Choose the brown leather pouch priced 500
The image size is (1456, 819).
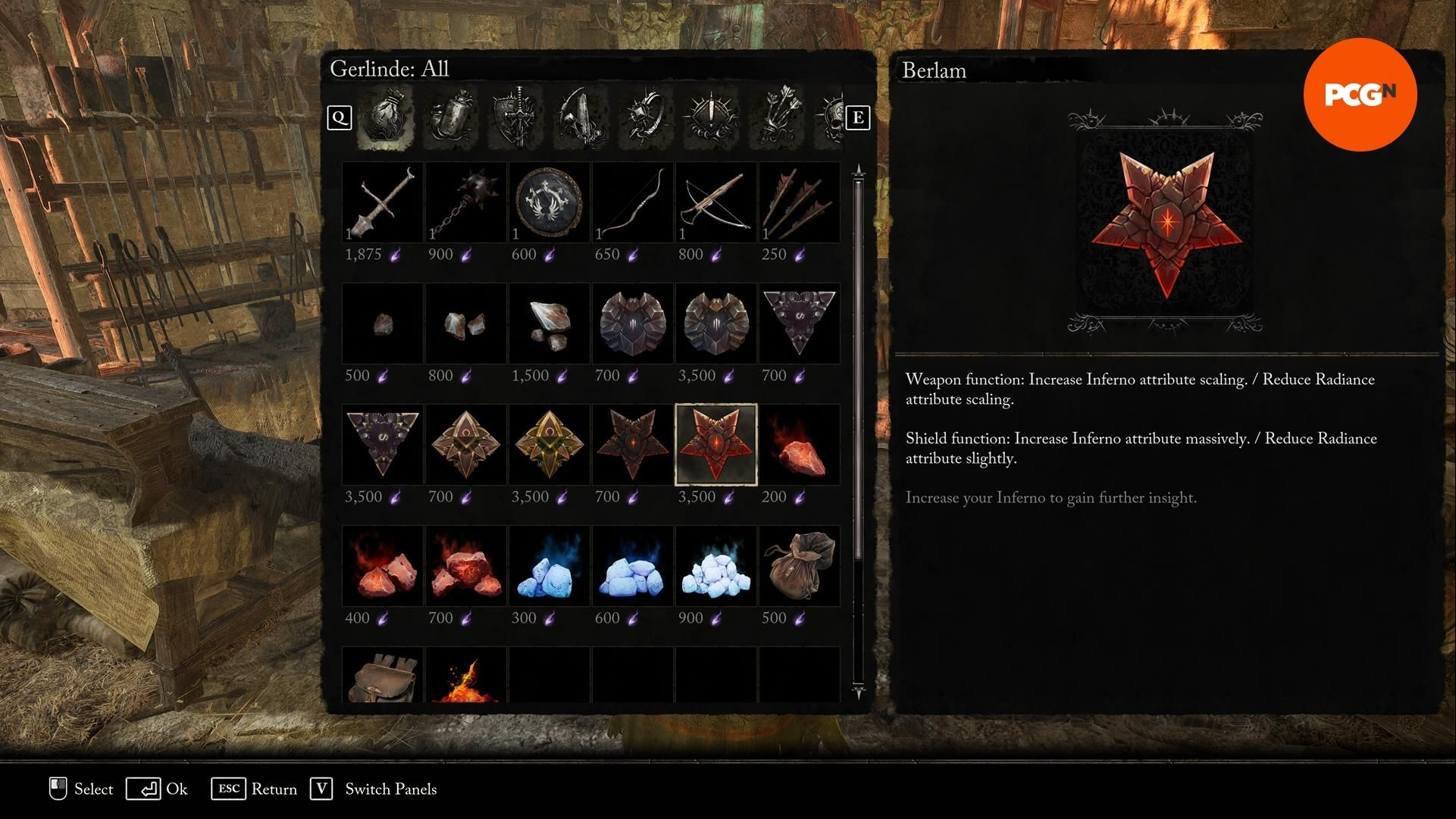(x=800, y=566)
